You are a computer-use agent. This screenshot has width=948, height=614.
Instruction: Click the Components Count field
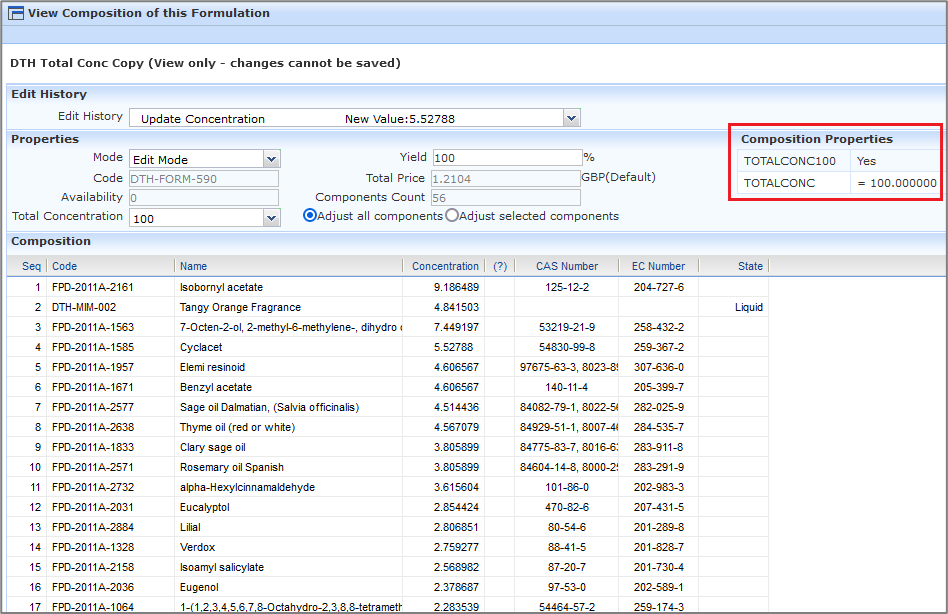(505, 198)
